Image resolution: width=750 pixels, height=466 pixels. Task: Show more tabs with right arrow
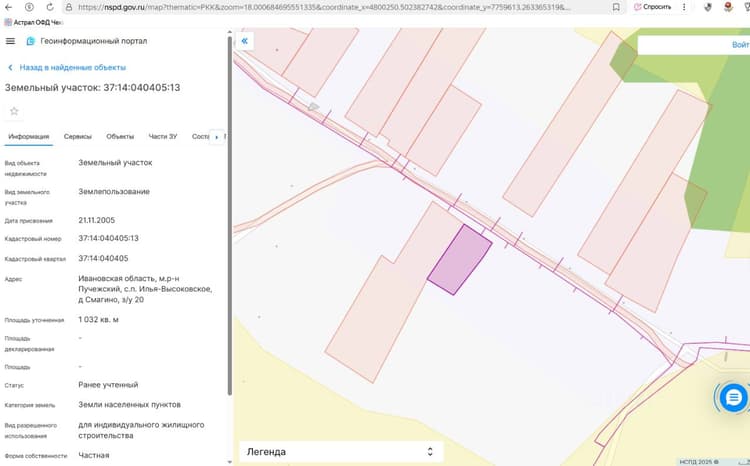[217, 137]
